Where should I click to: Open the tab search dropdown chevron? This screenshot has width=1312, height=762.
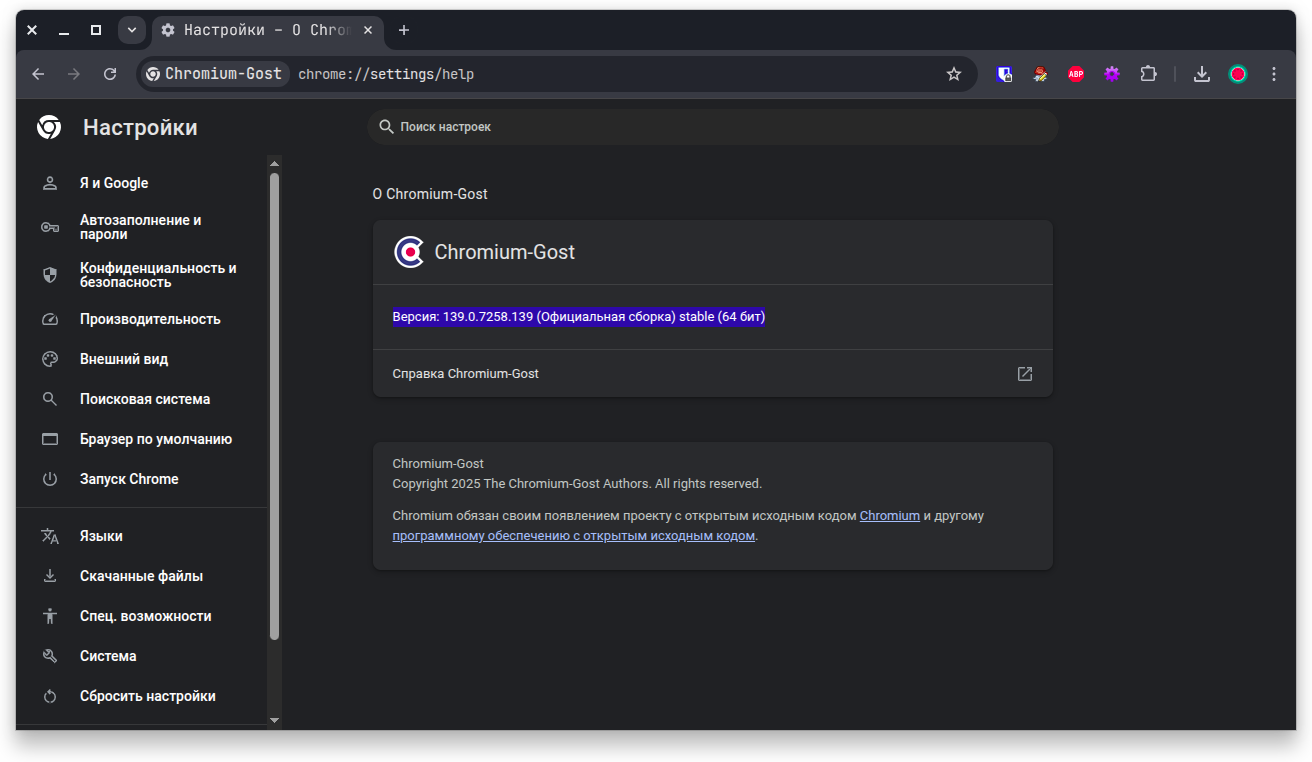click(x=132, y=30)
